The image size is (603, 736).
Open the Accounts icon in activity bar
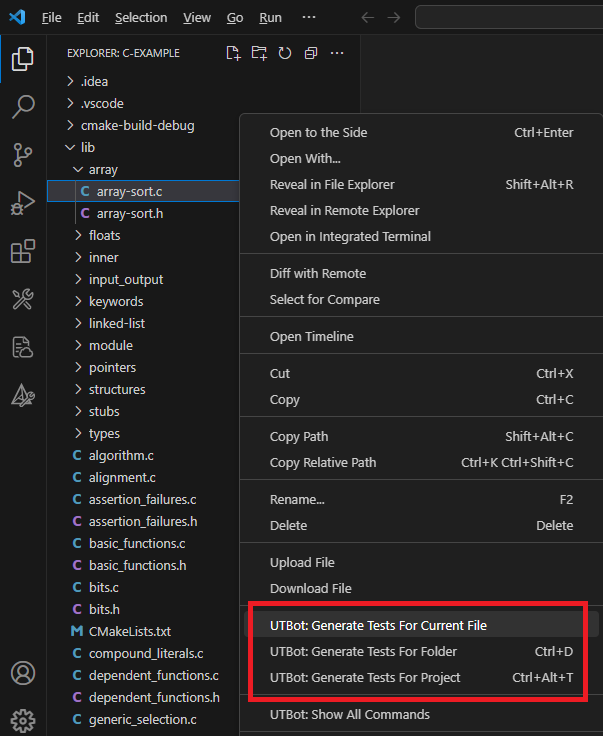click(22, 673)
